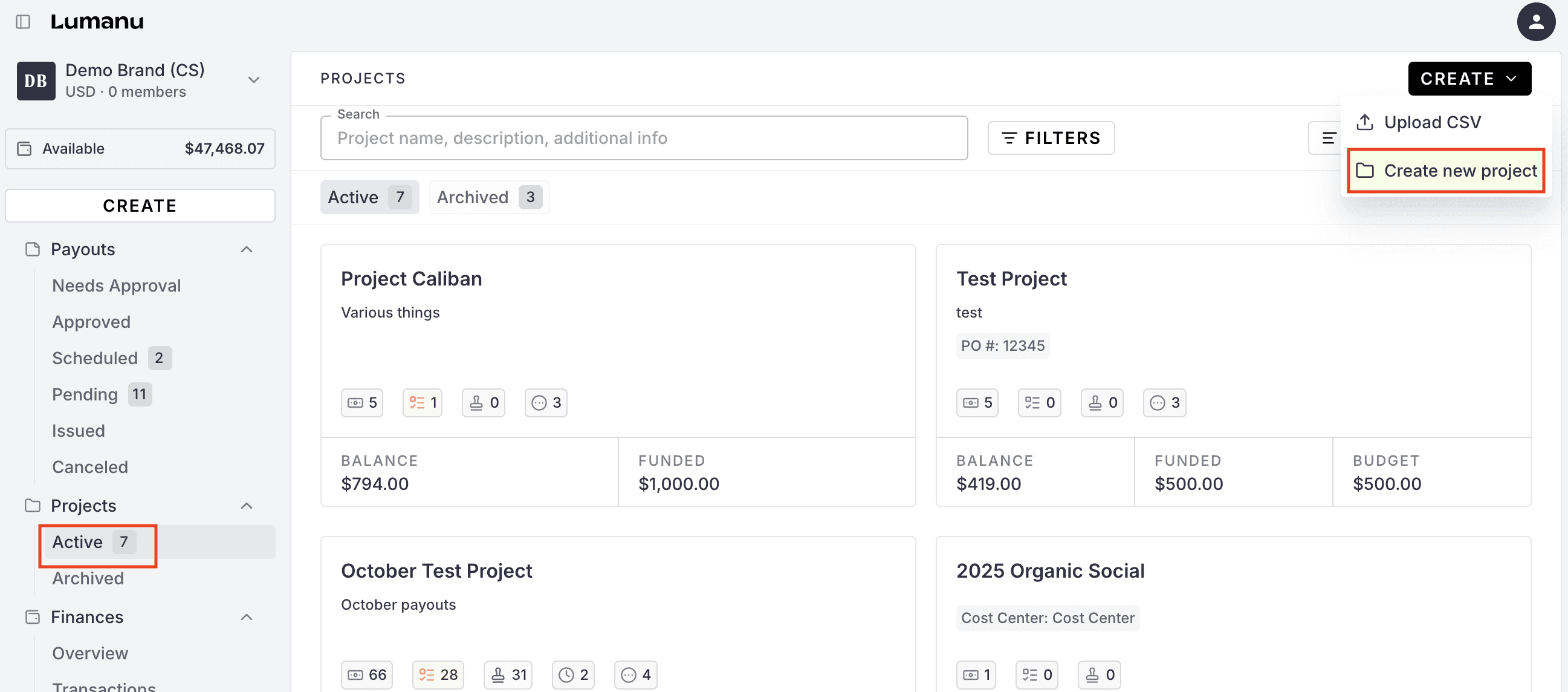Click the orange tasks chip in Project Caliban
Viewport: 1568px width, 692px height.
click(423, 402)
